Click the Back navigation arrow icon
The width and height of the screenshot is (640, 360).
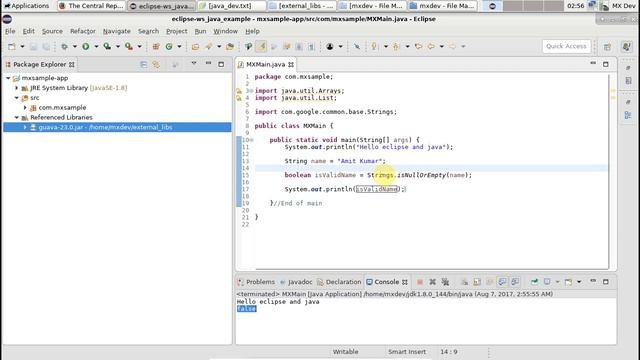click(x=431, y=47)
